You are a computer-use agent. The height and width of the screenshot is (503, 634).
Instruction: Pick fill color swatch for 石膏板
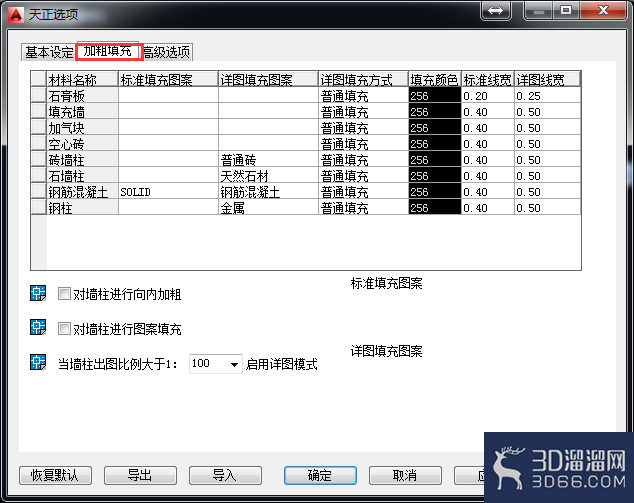(x=435, y=96)
